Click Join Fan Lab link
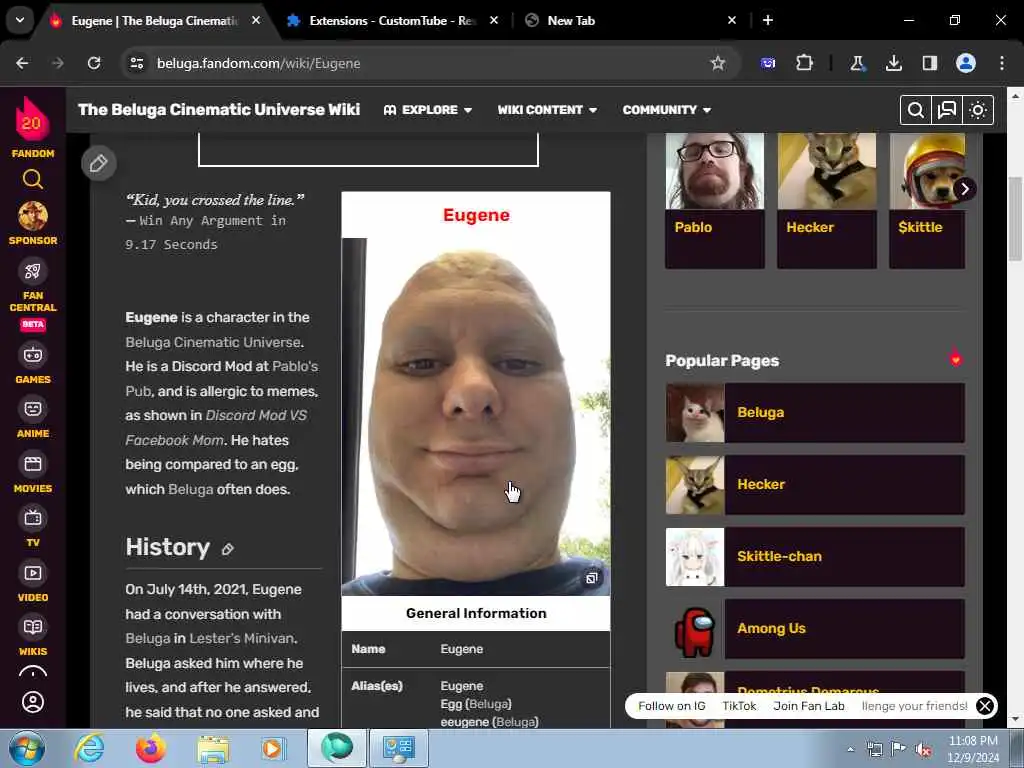The width and height of the screenshot is (1024, 768). click(x=809, y=706)
